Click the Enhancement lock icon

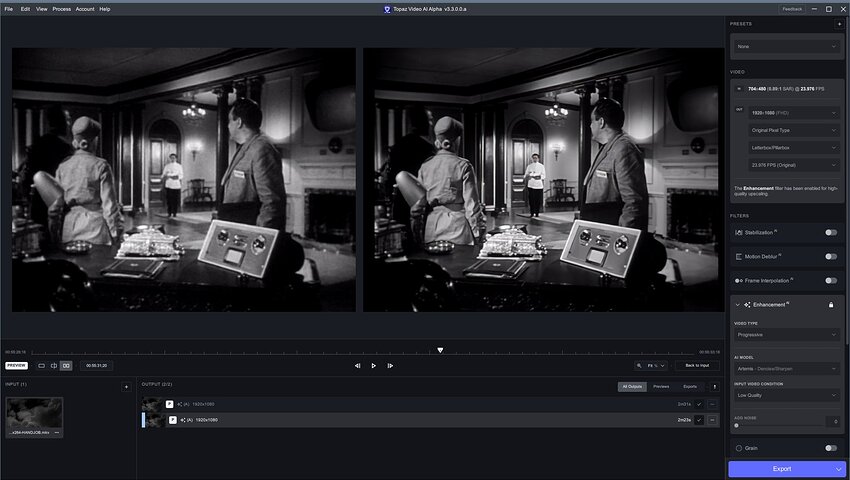[x=831, y=305]
